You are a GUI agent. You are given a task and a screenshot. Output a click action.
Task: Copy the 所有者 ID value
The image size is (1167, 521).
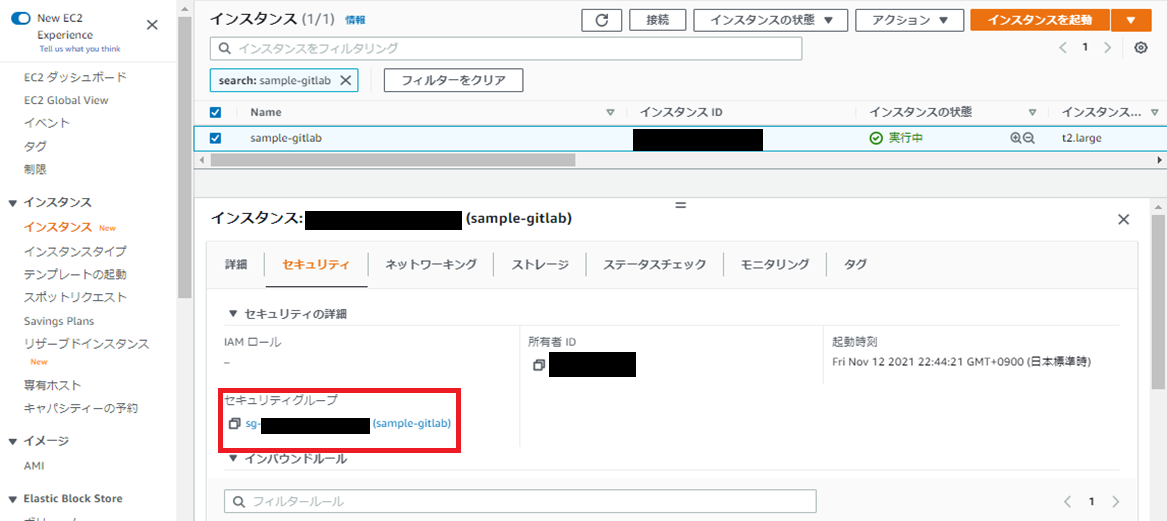pyautogui.click(x=539, y=365)
